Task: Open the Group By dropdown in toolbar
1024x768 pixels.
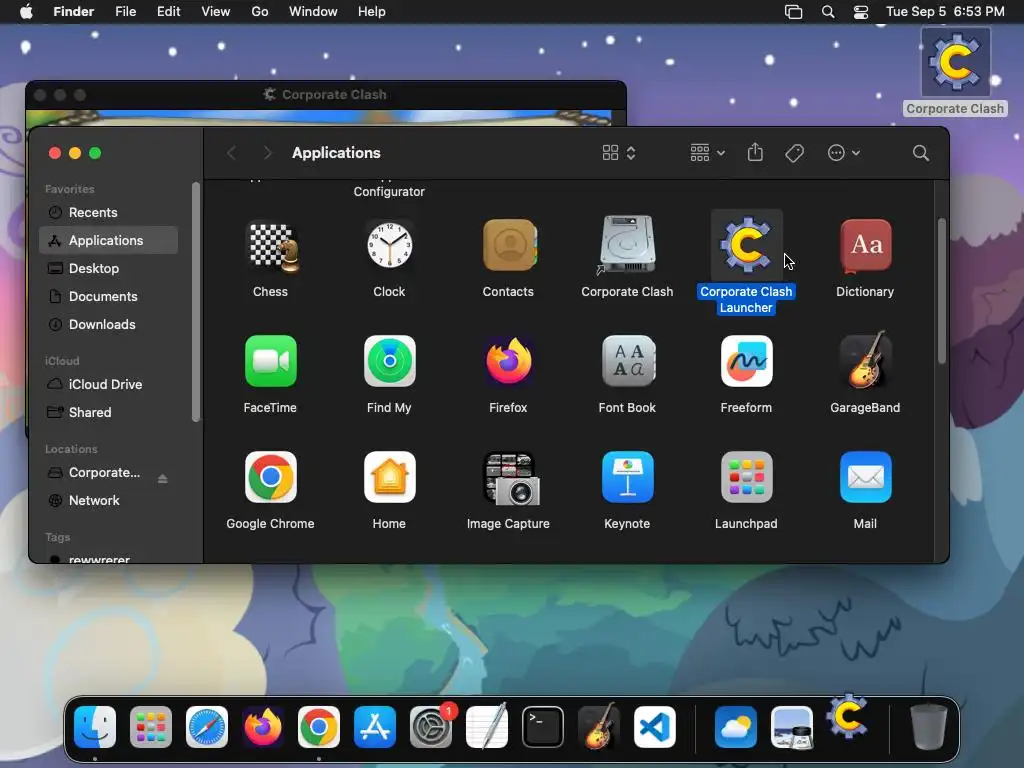Action: point(708,153)
